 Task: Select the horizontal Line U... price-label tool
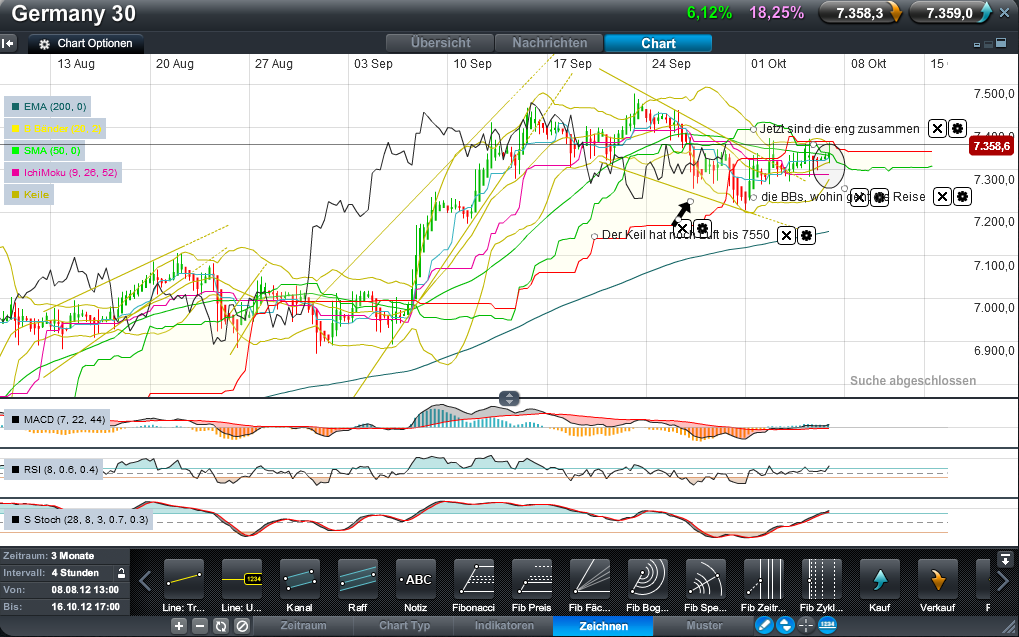(x=242, y=579)
